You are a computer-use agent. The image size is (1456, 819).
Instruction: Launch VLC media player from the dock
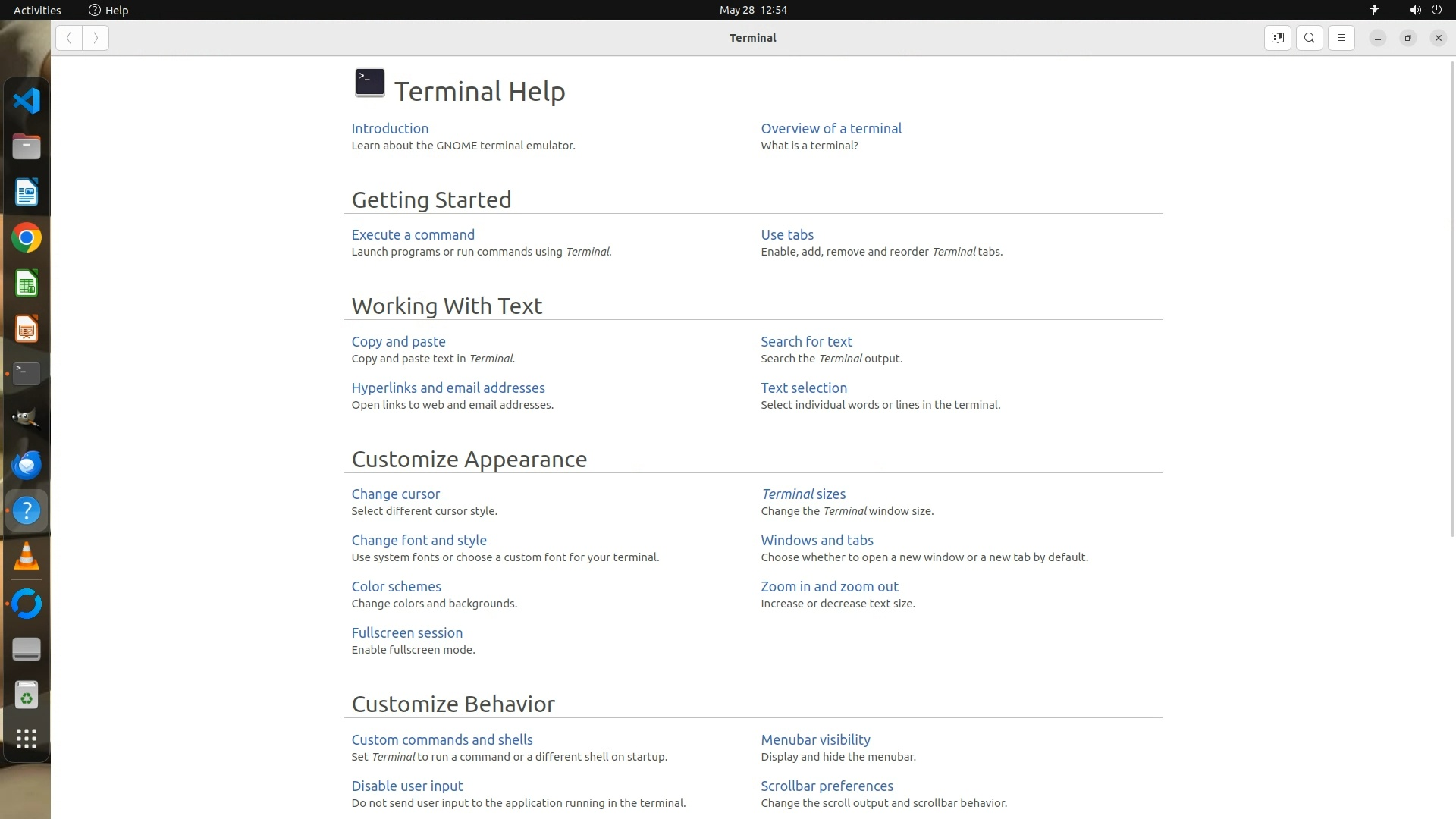(x=27, y=557)
